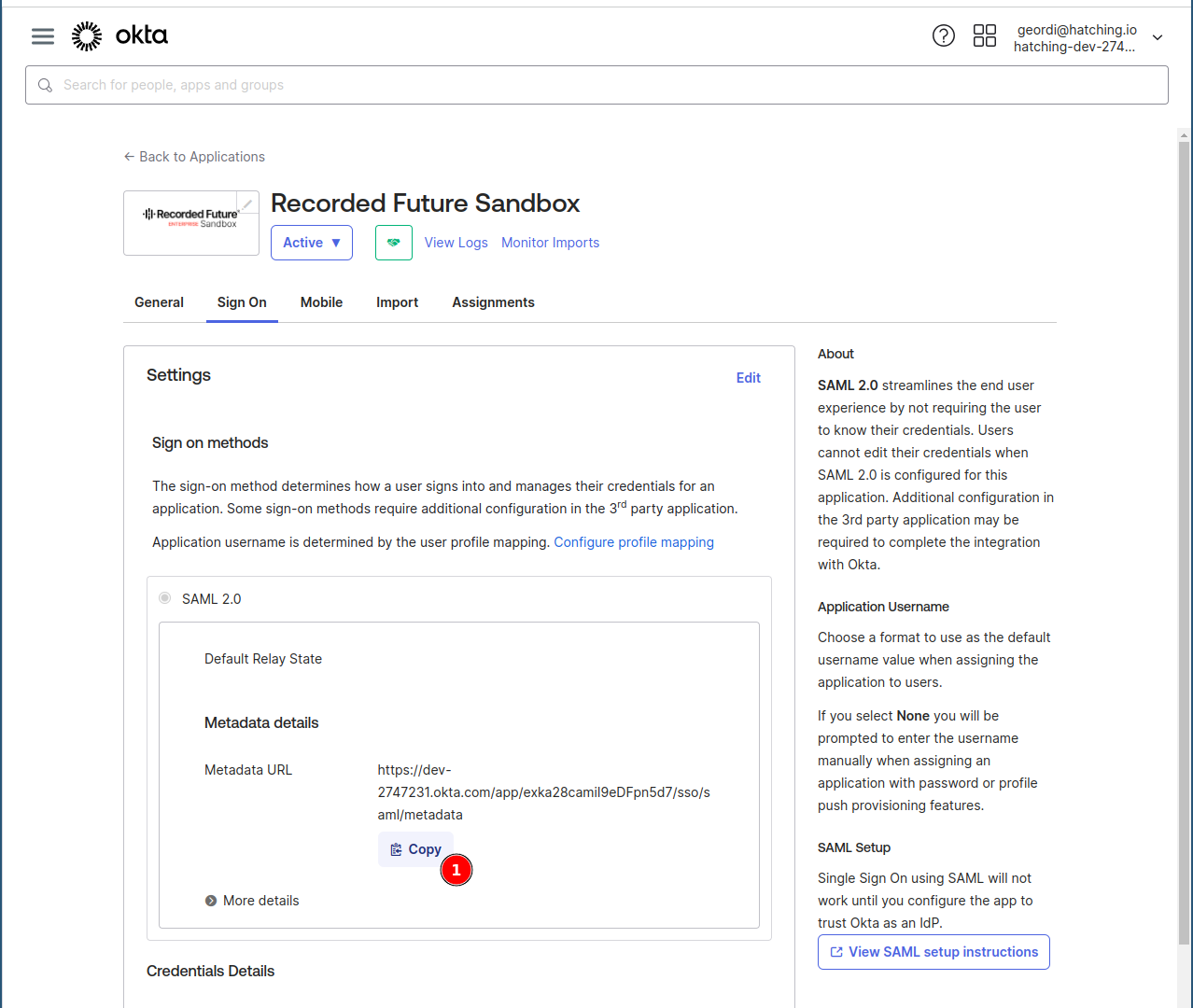Image resolution: width=1193 pixels, height=1008 pixels.
Task: Open the hamburger navigation menu
Action: click(x=43, y=36)
